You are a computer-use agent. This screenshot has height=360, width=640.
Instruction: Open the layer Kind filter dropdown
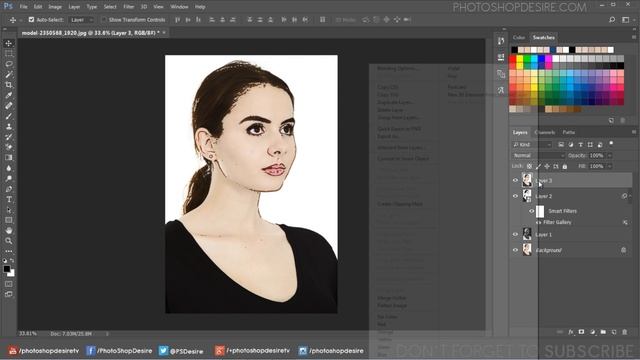tap(532, 145)
